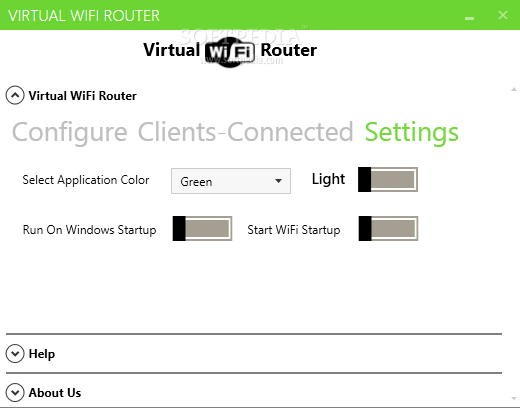Viewport: 520px width, 408px height.
Task: Enable Run On Windows Startup switch
Action: pyautogui.click(x=202, y=229)
